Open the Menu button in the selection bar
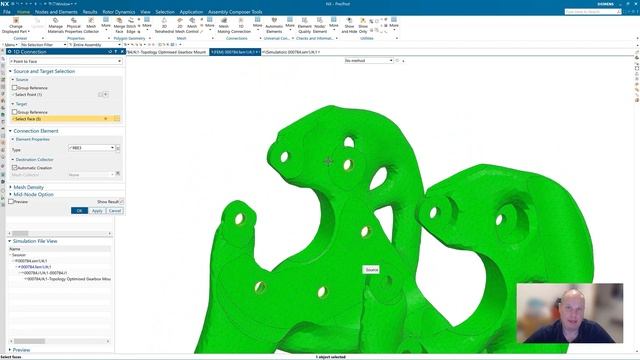 tap(10, 44)
